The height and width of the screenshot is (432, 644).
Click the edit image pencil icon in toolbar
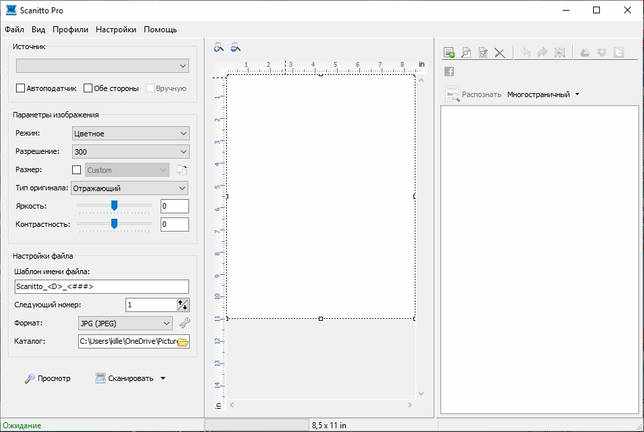[x=483, y=53]
